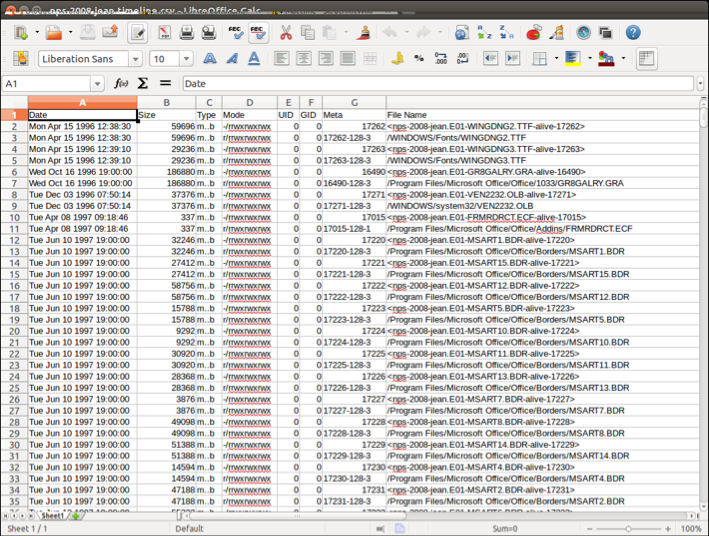This screenshot has height=536, width=709.
Task: Open the Liberation Sans font dropdown
Action: [x=136, y=59]
